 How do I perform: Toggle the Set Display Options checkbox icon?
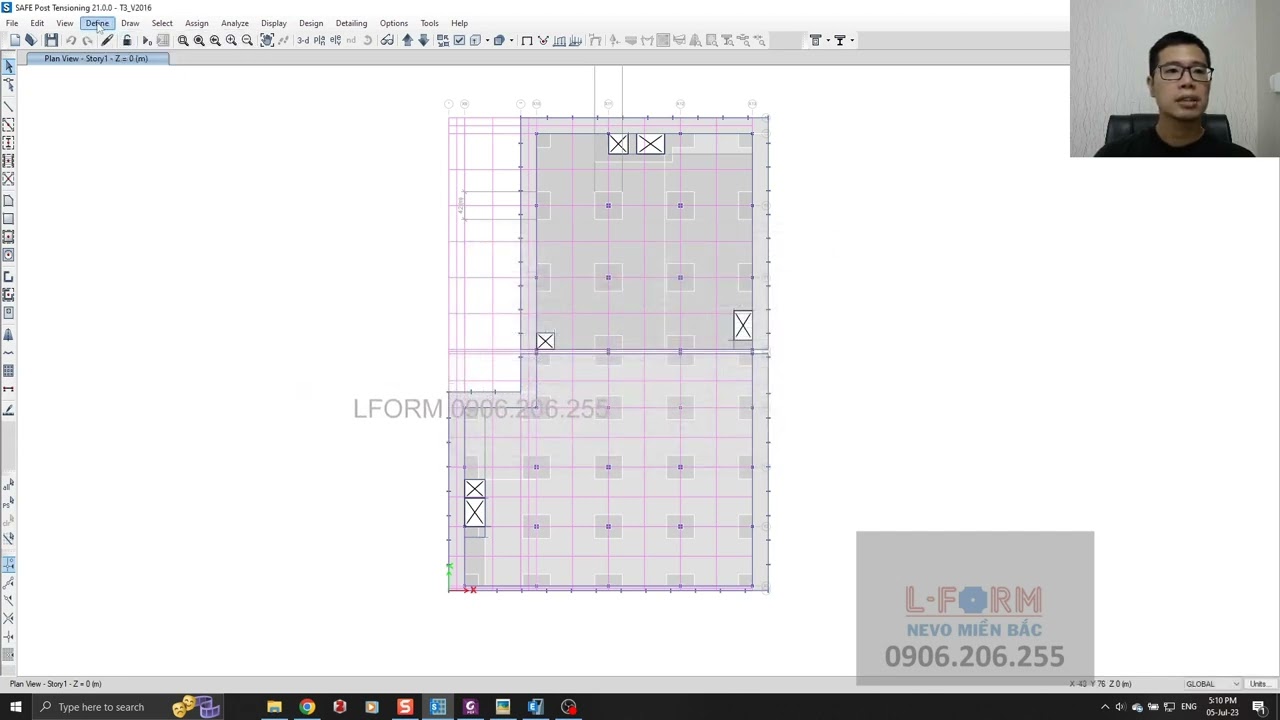click(x=459, y=40)
